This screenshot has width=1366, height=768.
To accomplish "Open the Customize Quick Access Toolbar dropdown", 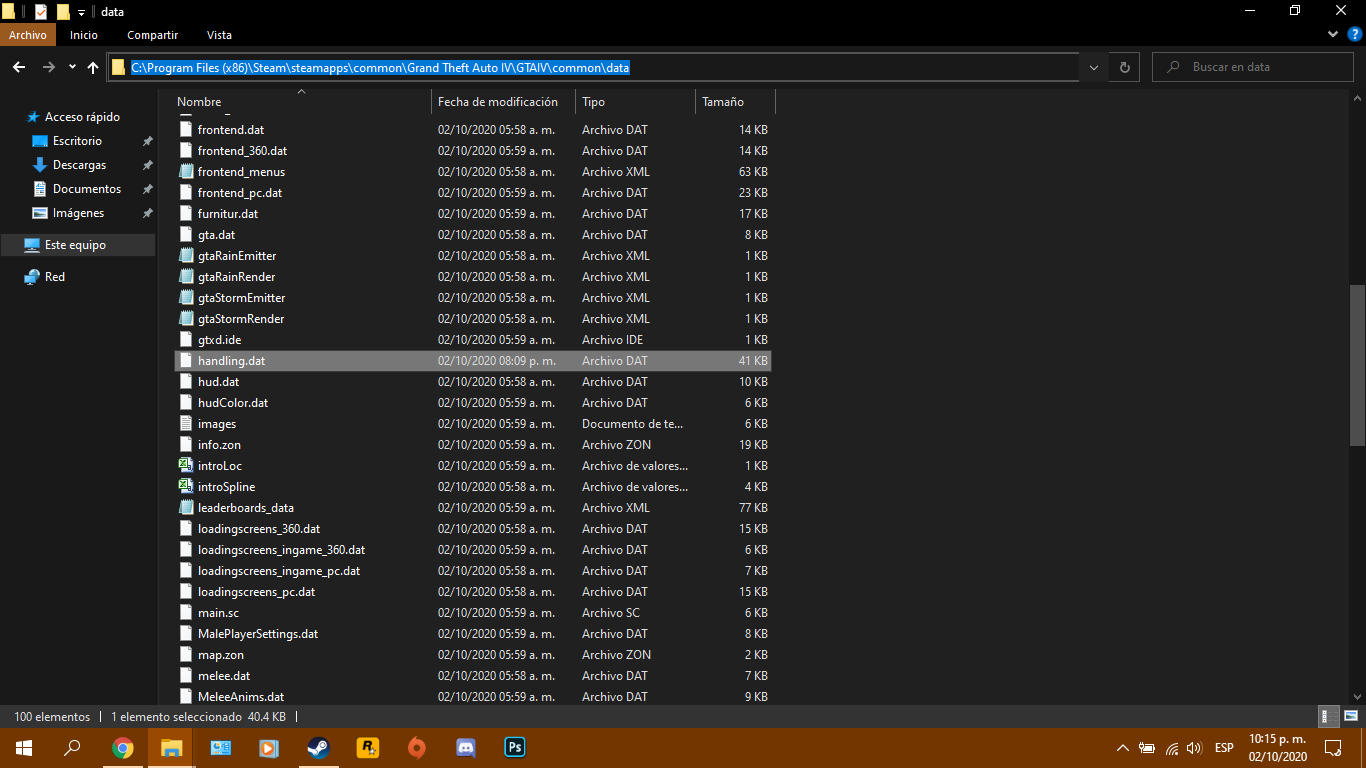I will 81,12.
